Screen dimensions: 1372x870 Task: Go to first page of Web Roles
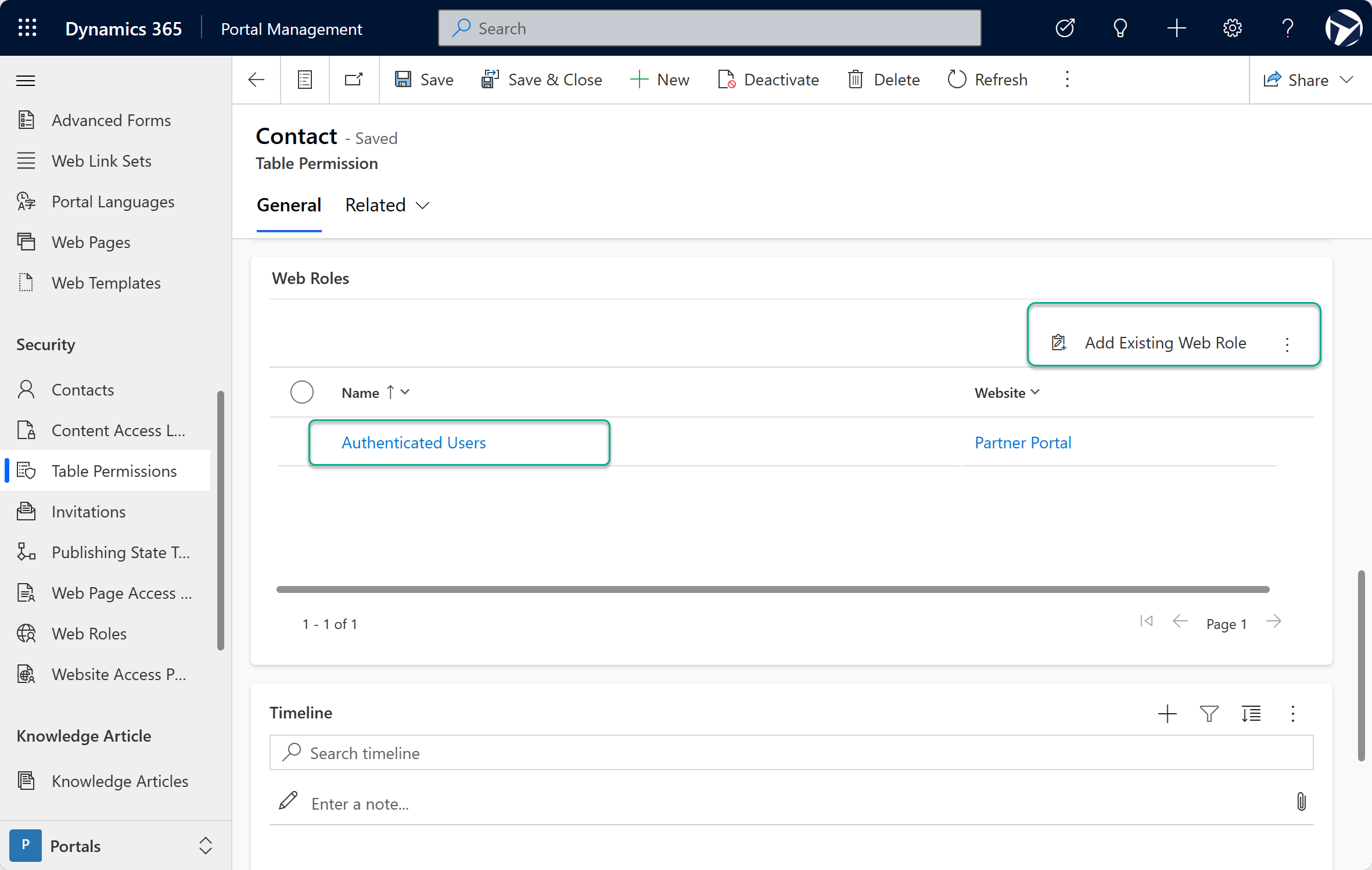pyautogui.click(x=1146, y=621)
